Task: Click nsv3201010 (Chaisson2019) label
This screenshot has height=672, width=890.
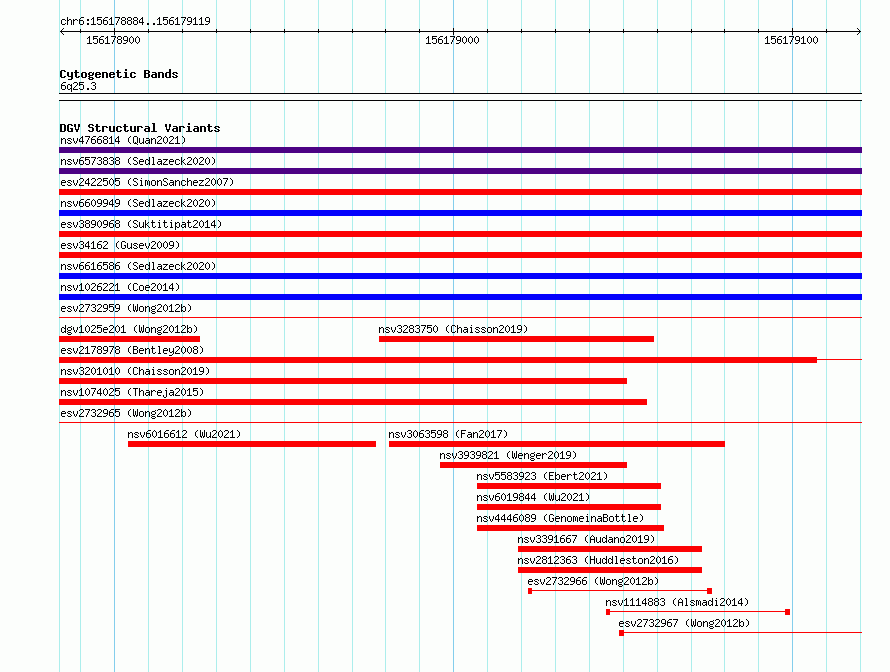Action: (135, 371)
